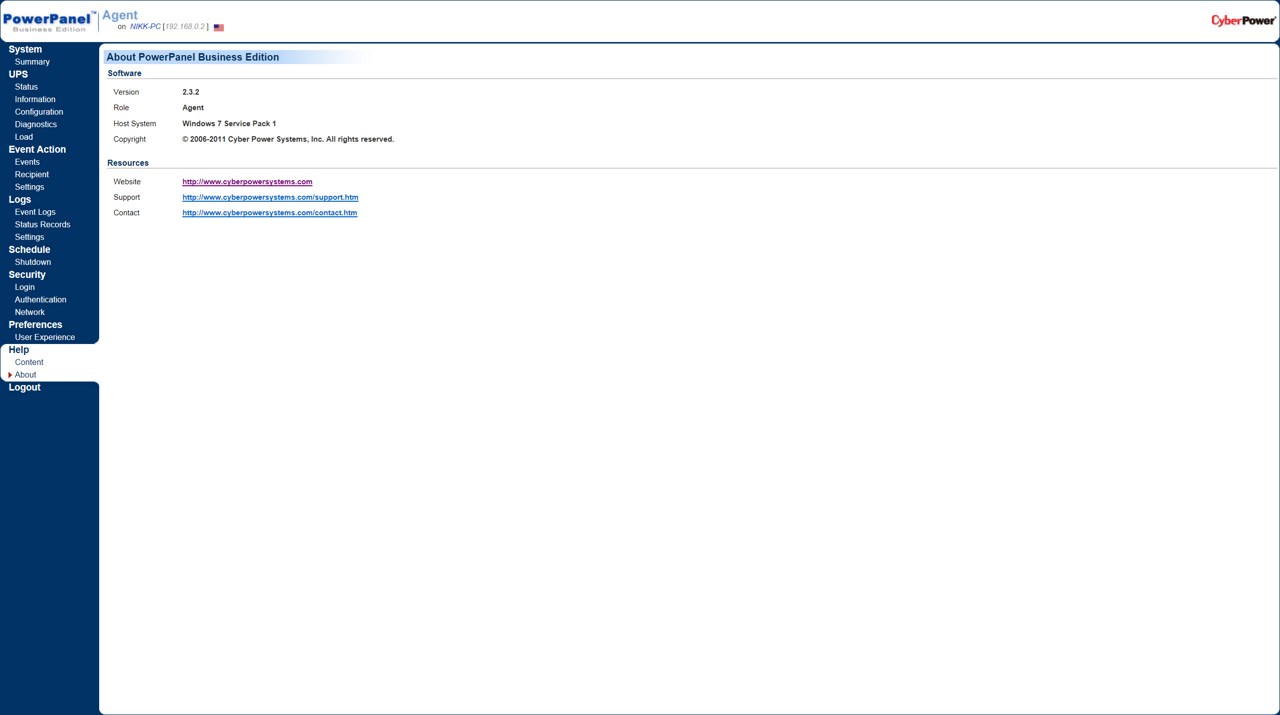
Task: Select About in the sidebar
Action: [25, 375]
